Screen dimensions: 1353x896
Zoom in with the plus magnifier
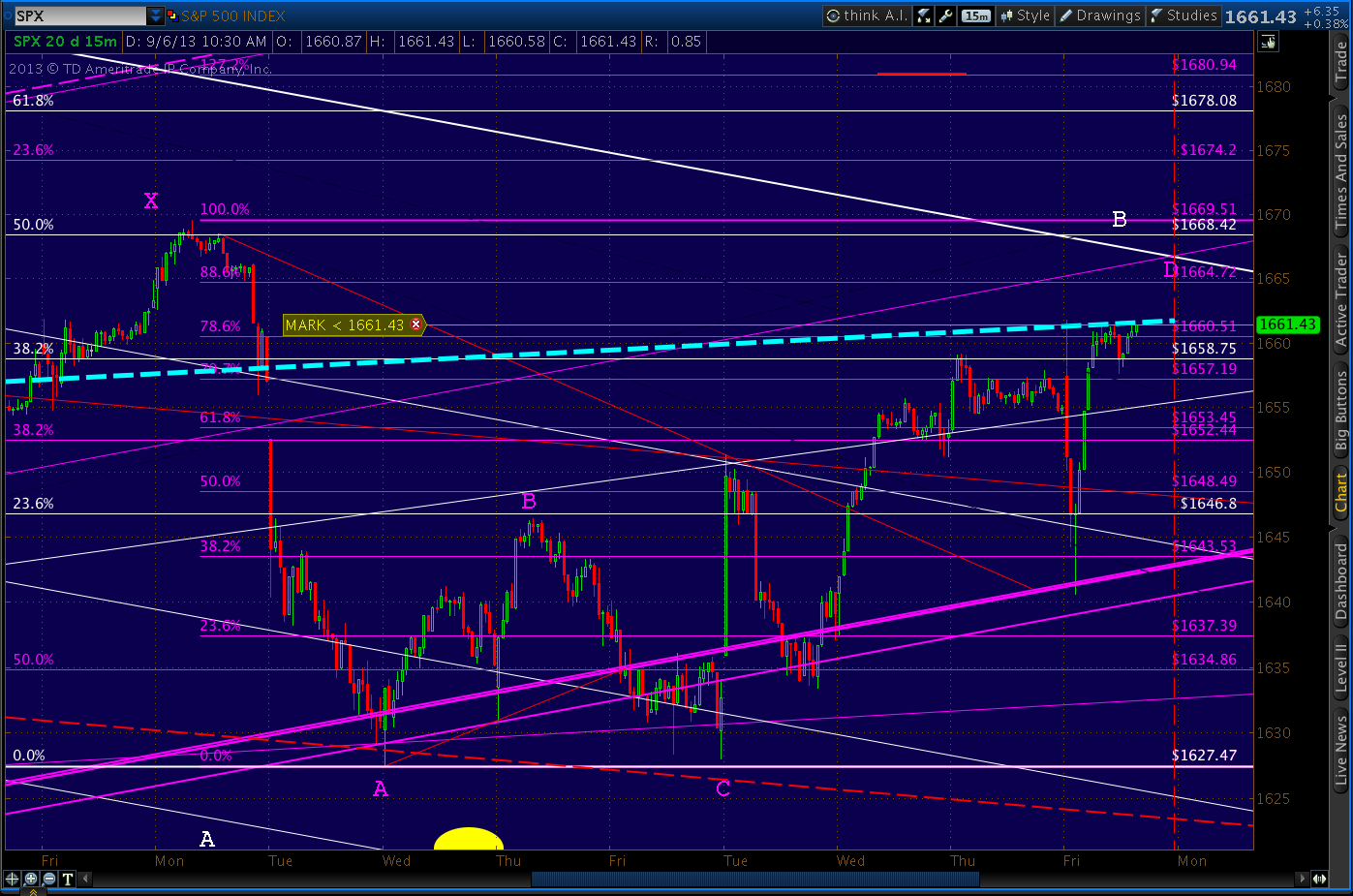(31, 880)
